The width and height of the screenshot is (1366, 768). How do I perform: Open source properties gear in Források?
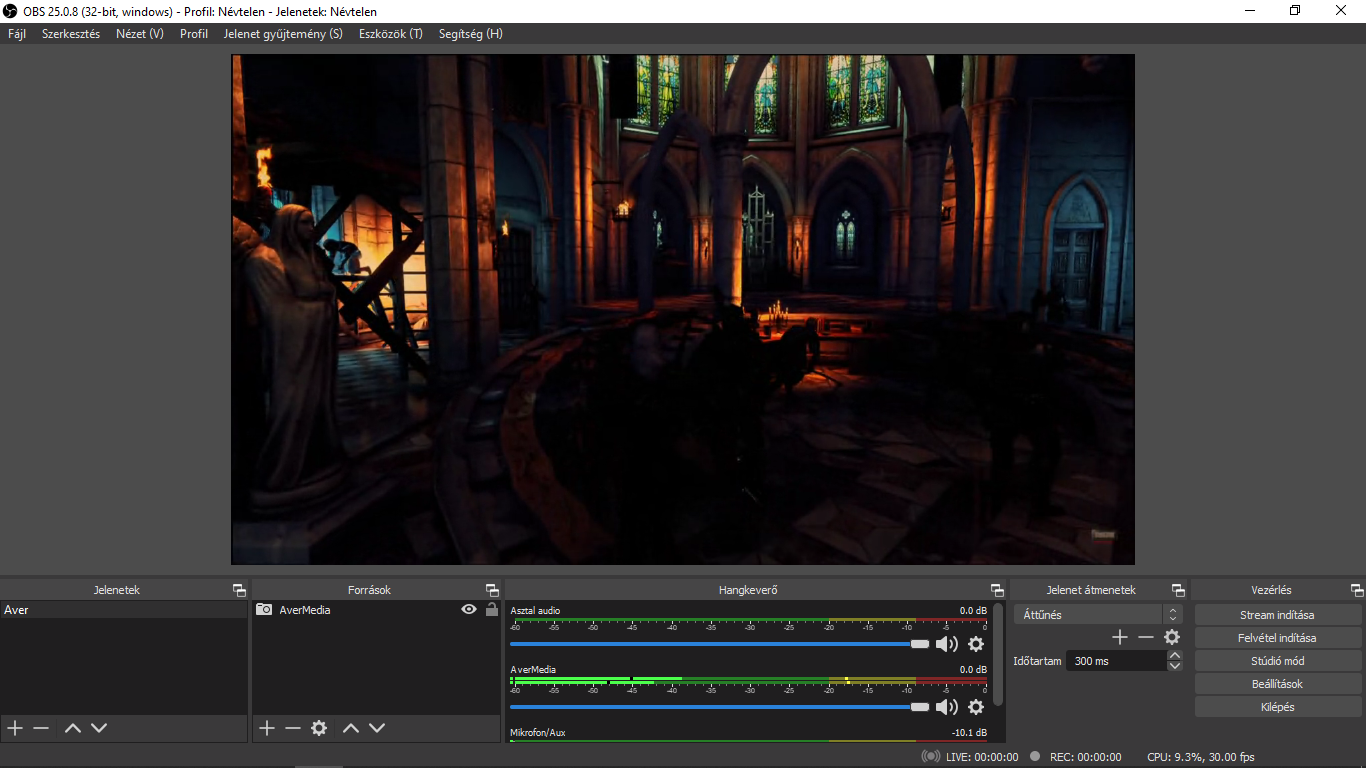(x=319, y=728)
